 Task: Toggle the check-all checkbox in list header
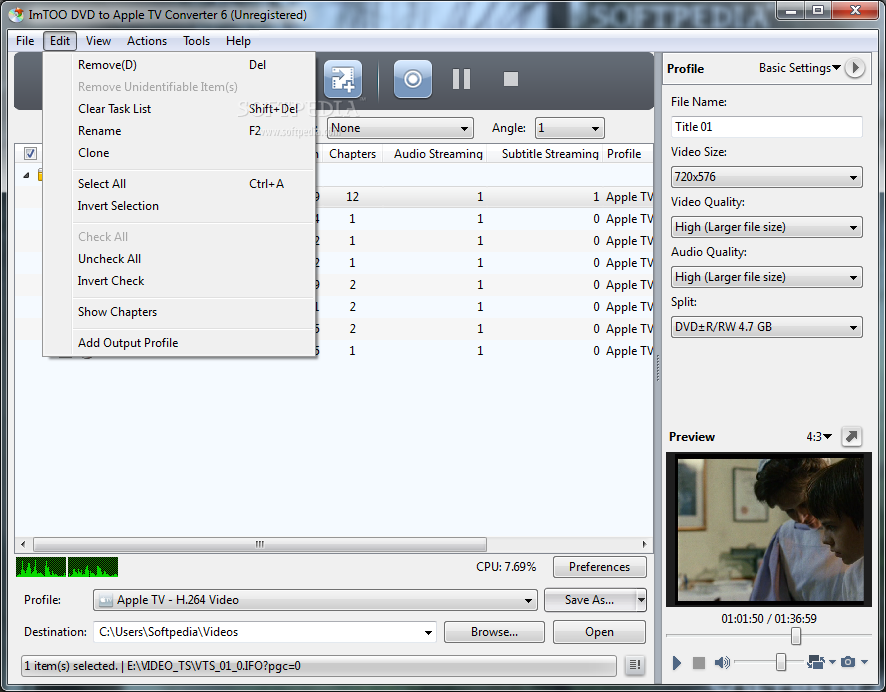point(31,153)
